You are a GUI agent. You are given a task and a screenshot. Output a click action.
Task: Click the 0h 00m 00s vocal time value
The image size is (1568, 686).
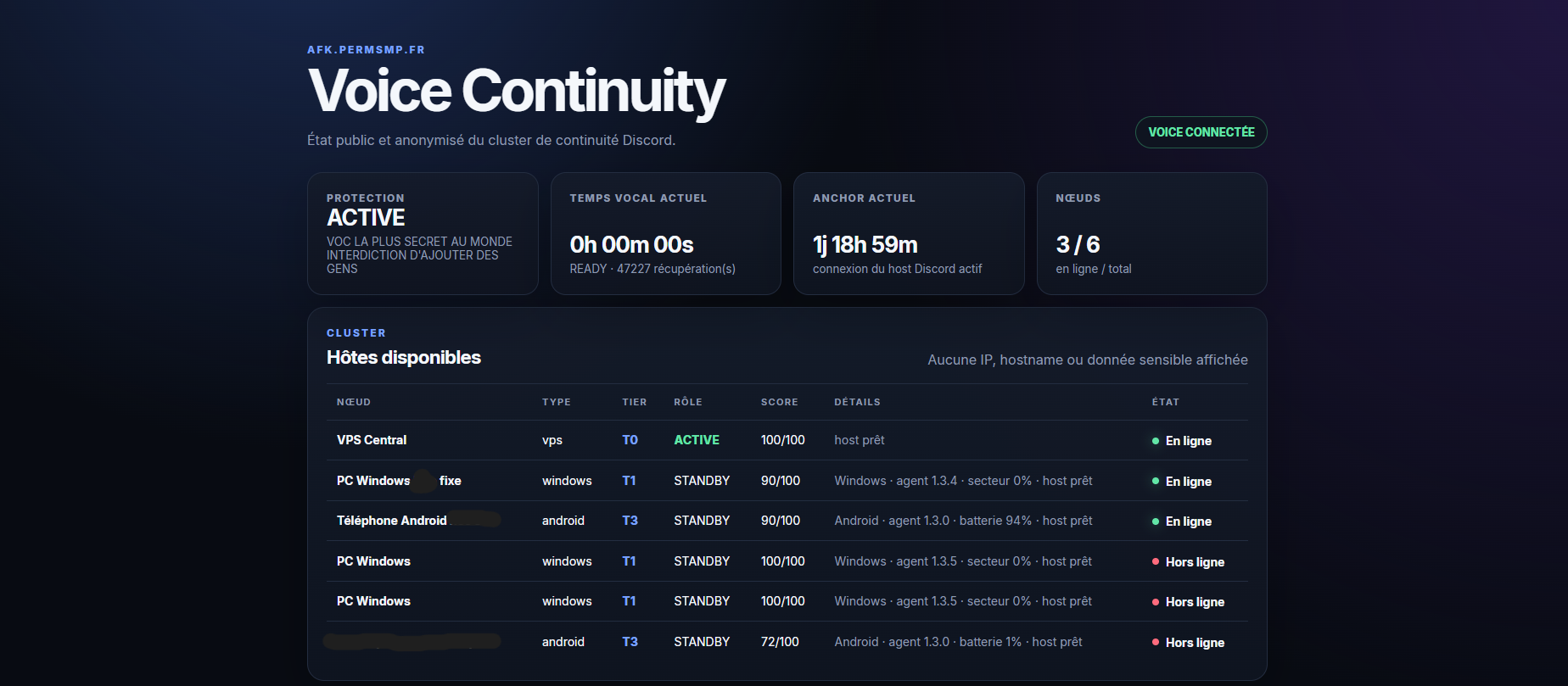click(631, 245)
